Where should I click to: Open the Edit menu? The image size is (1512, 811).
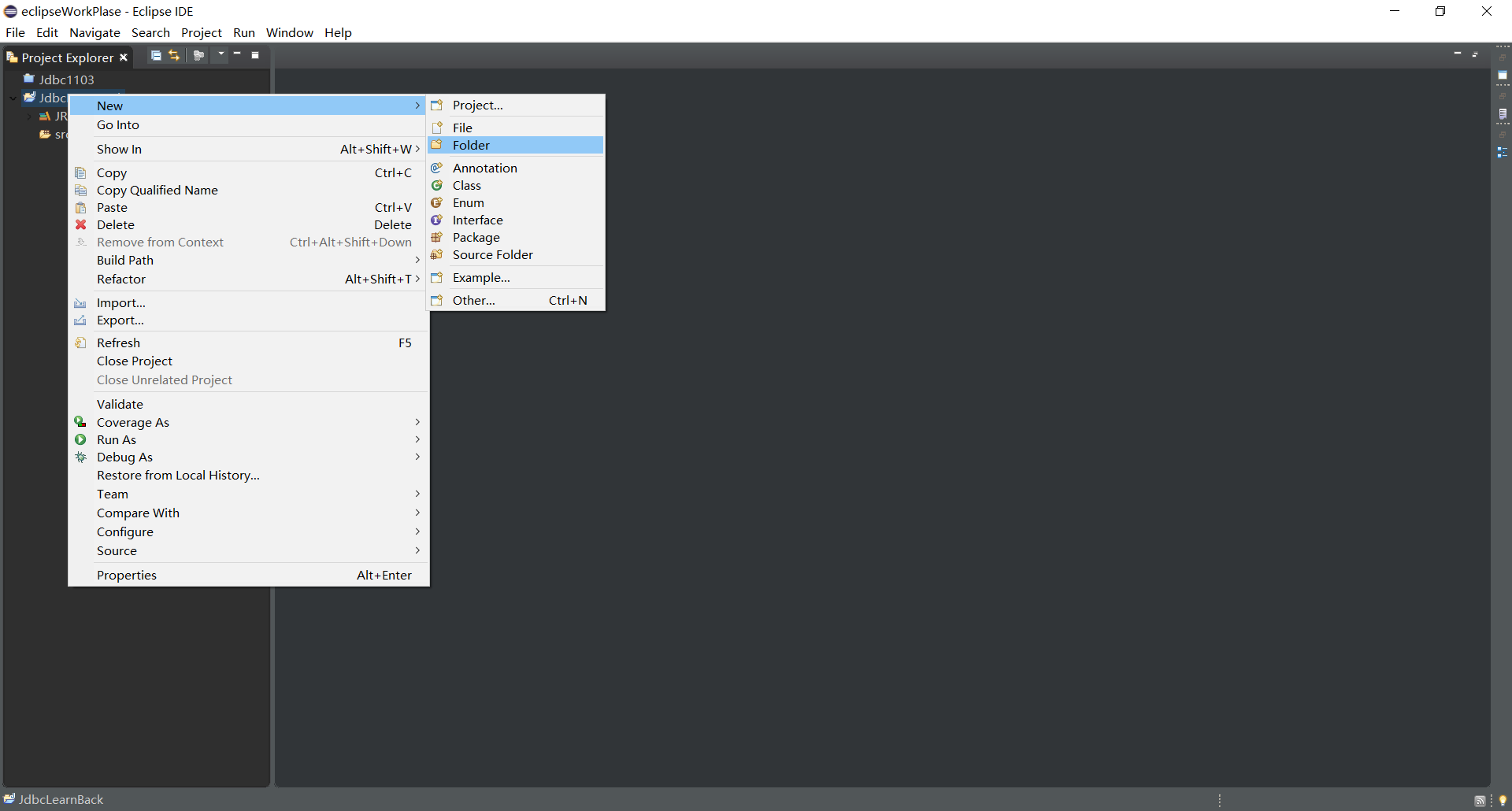47,32
